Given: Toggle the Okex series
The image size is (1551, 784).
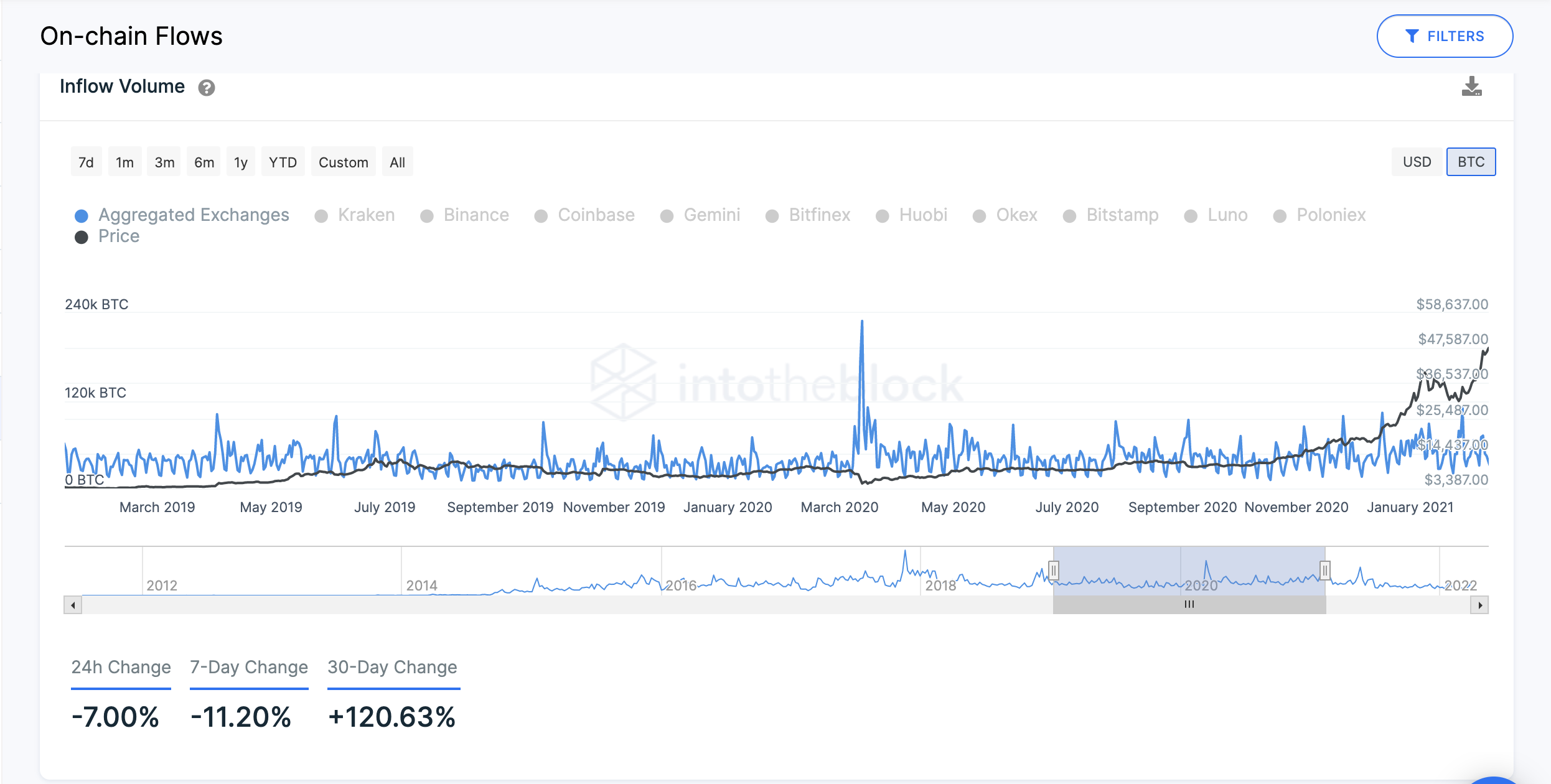Looking at the screenshot, I should coord(1005,215).
